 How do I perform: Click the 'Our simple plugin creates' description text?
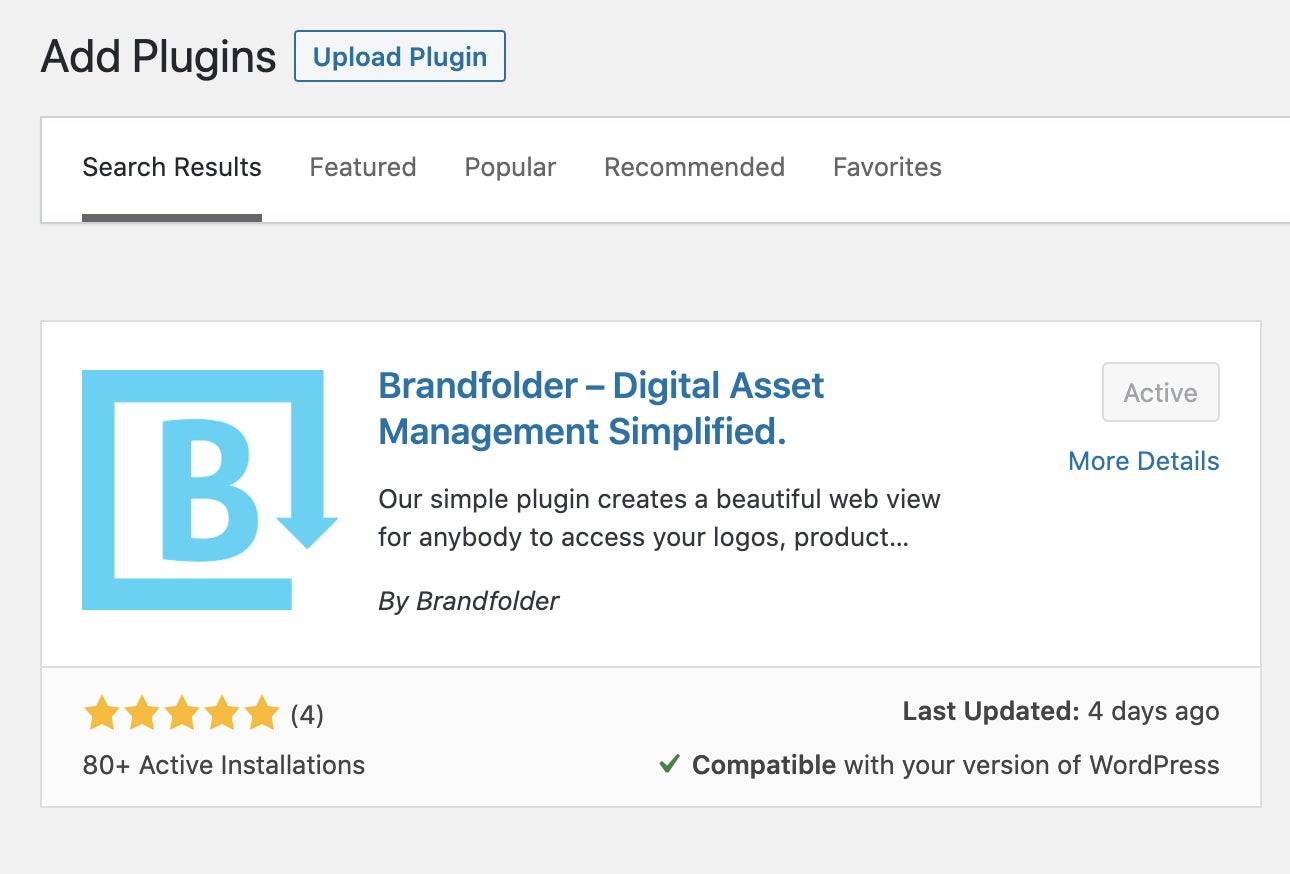tap(659, 518)
